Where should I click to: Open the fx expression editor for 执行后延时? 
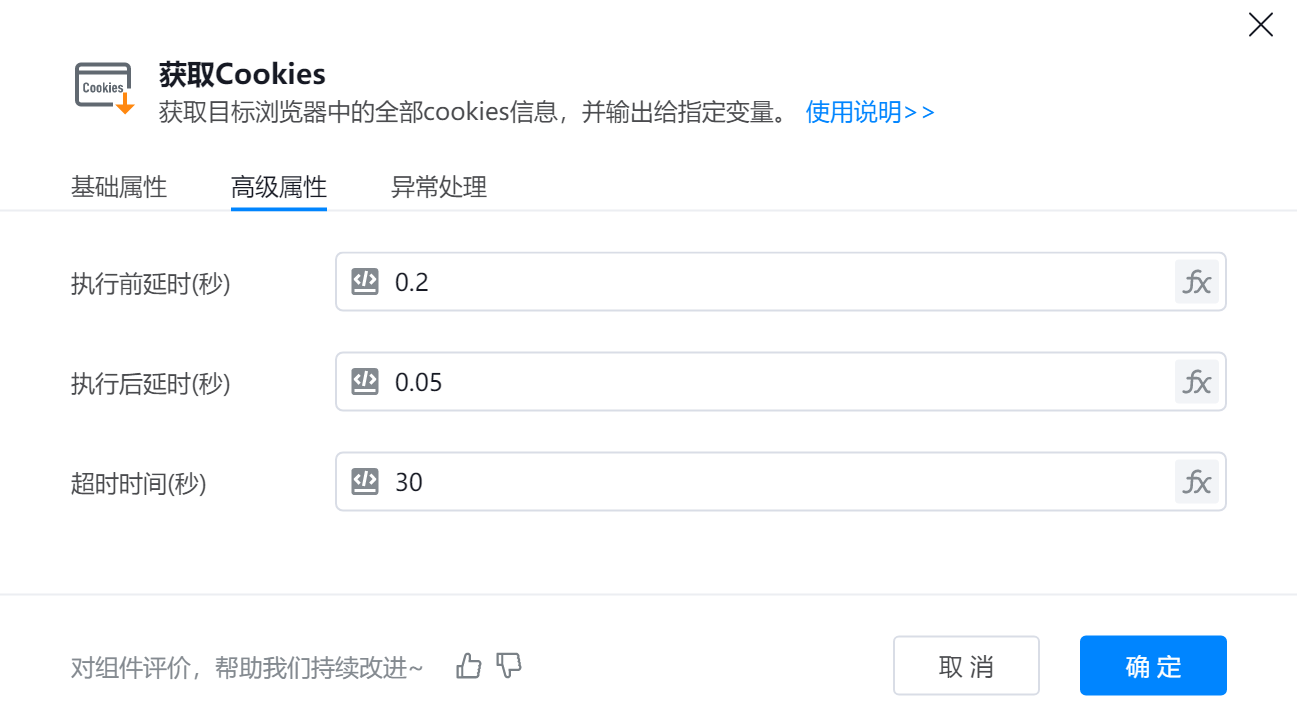(x=1196, y=382)
